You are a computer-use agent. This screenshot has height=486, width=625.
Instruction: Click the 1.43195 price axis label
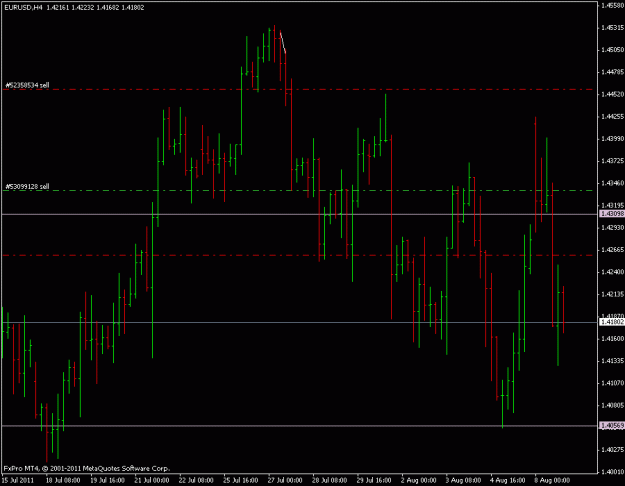[612, 205]
